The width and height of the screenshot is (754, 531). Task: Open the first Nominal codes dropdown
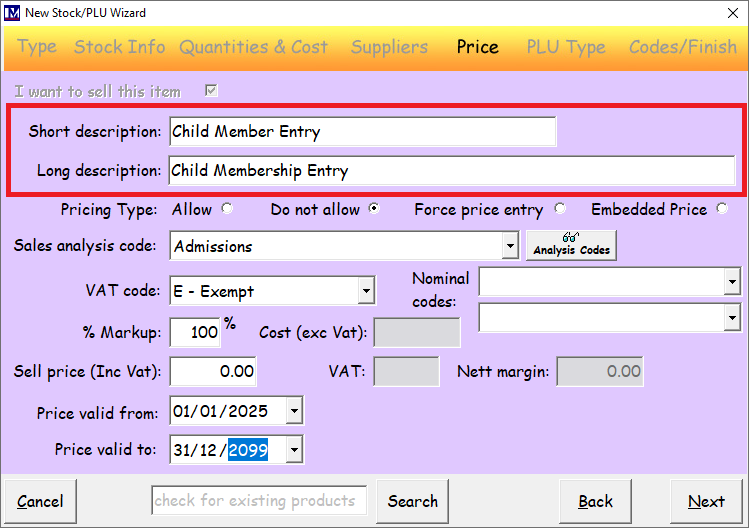tap(732, 282)
